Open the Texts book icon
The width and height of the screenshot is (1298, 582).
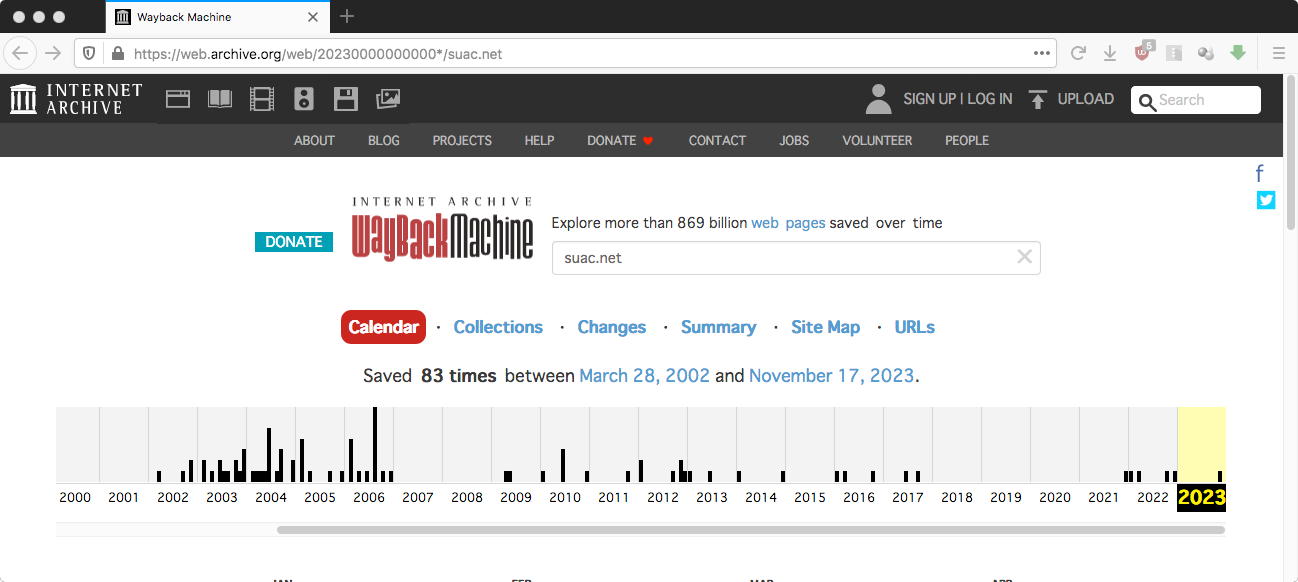click(220, 99)
